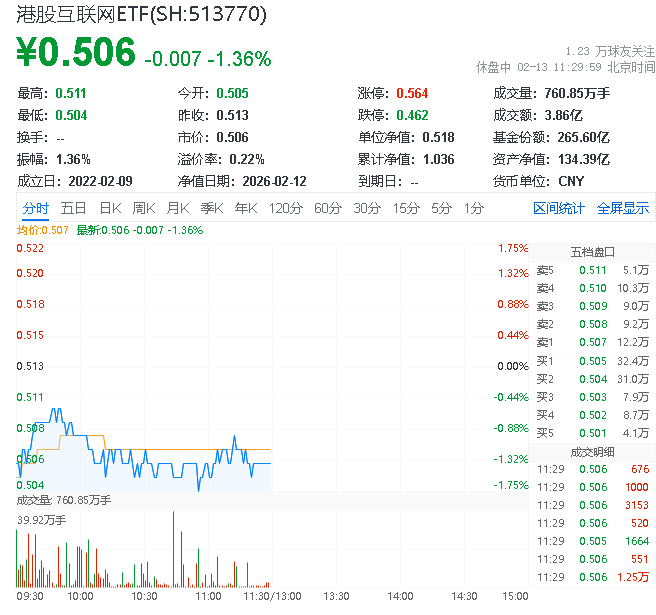
Task: Choose the 30分 interval tab
Action: tap(366, 208)
